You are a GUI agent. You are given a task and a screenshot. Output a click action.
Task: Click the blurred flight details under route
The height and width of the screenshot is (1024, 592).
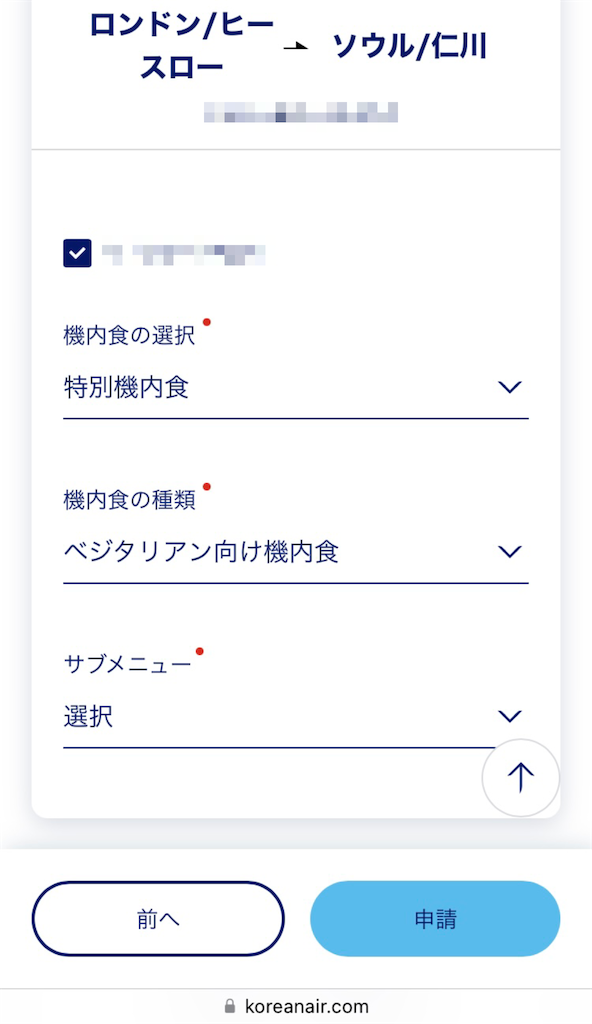[x=301, y=112]
